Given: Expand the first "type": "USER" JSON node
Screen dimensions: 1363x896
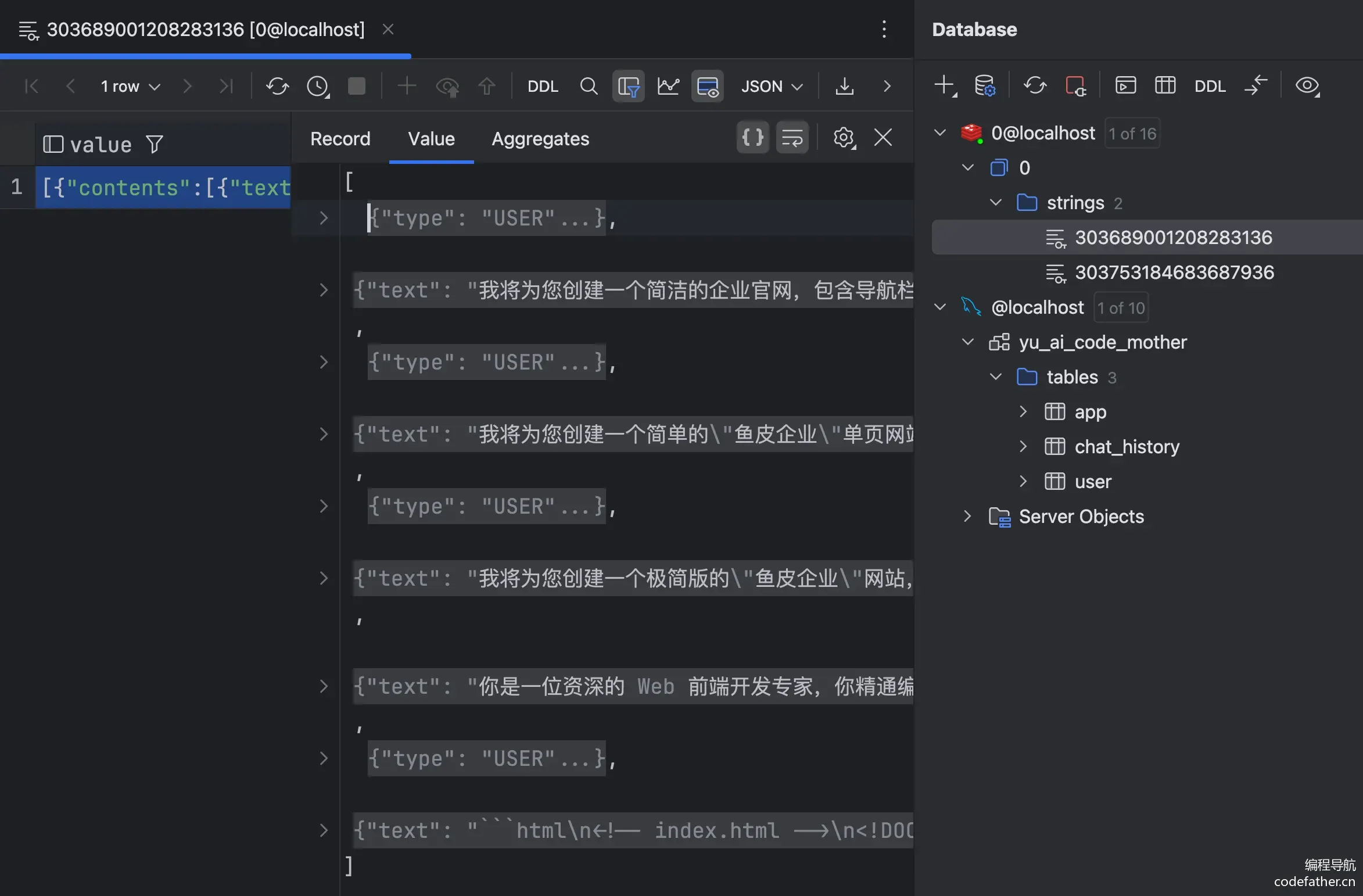Looking at the screenshot, I should pos(324,218).
